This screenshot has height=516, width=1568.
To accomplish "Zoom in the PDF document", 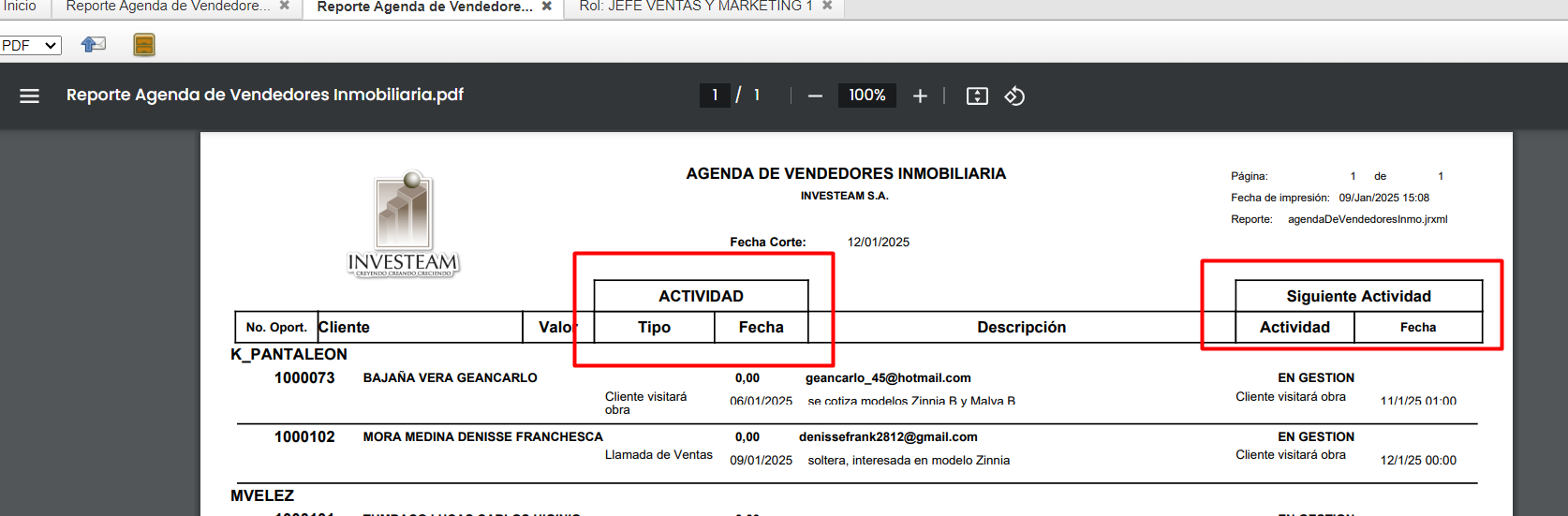I will (x=920, y=96).
